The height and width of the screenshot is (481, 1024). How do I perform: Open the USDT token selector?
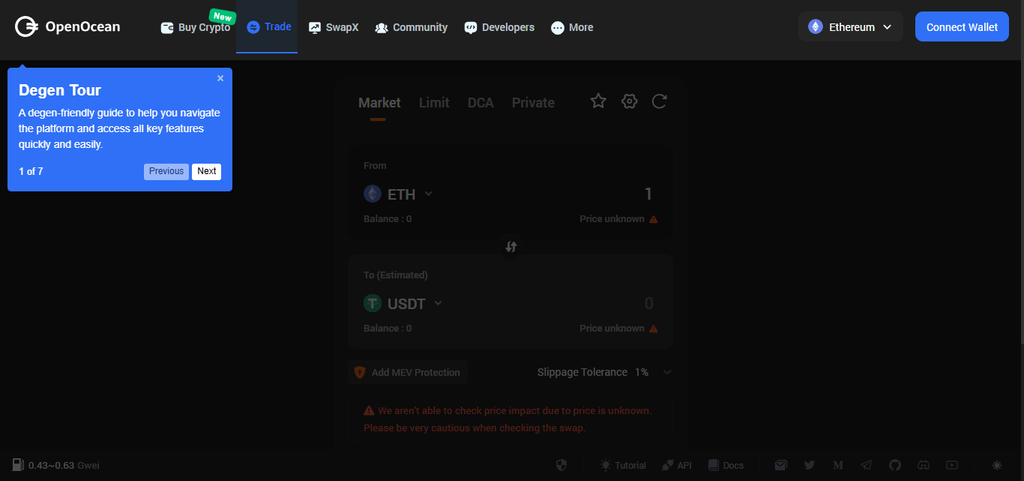click(x=403, y=303)
